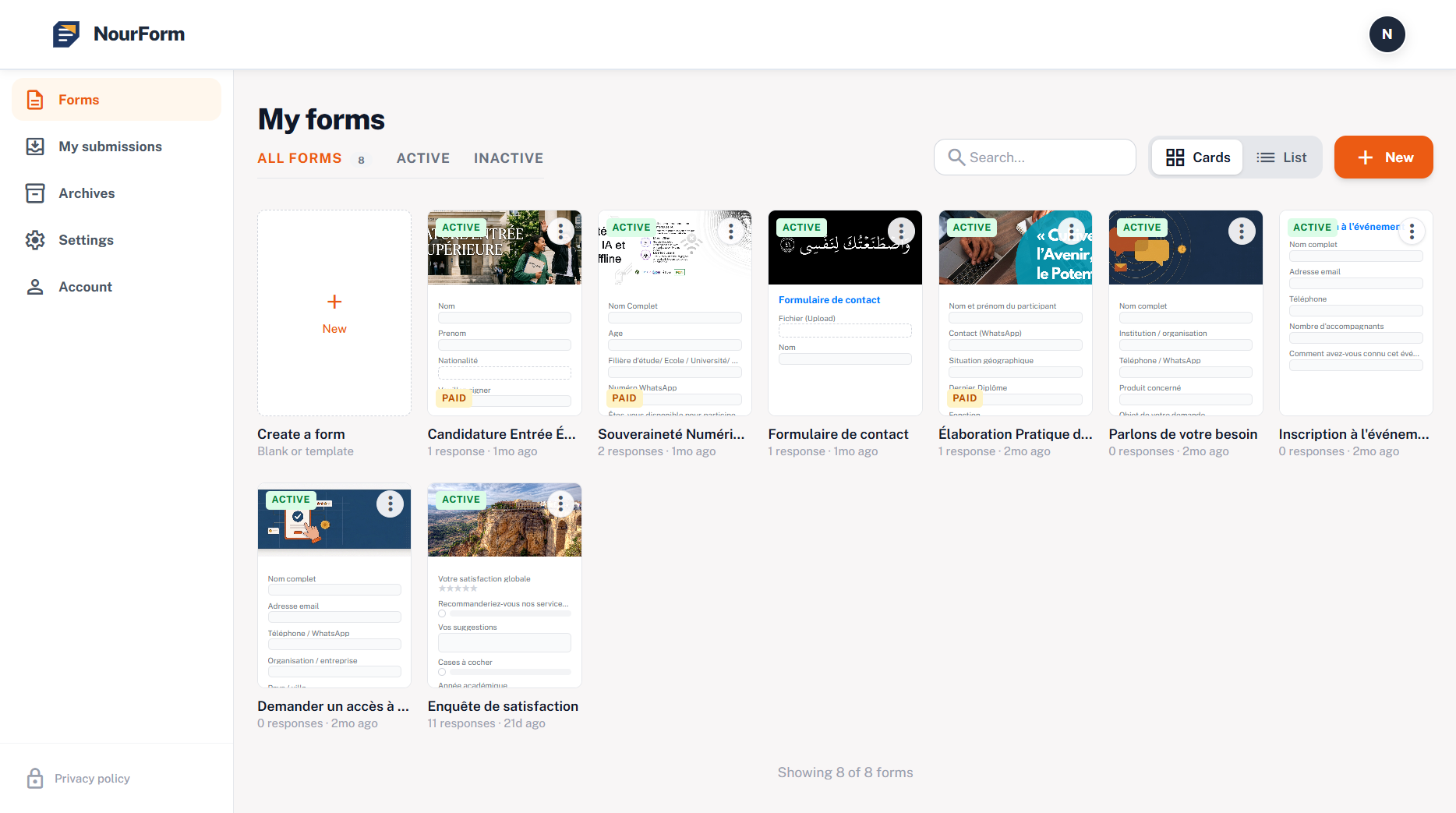This screenshot has height=813, width=1456.
Task: Click the NourForm brand name
Action: (x=139, y=34)
